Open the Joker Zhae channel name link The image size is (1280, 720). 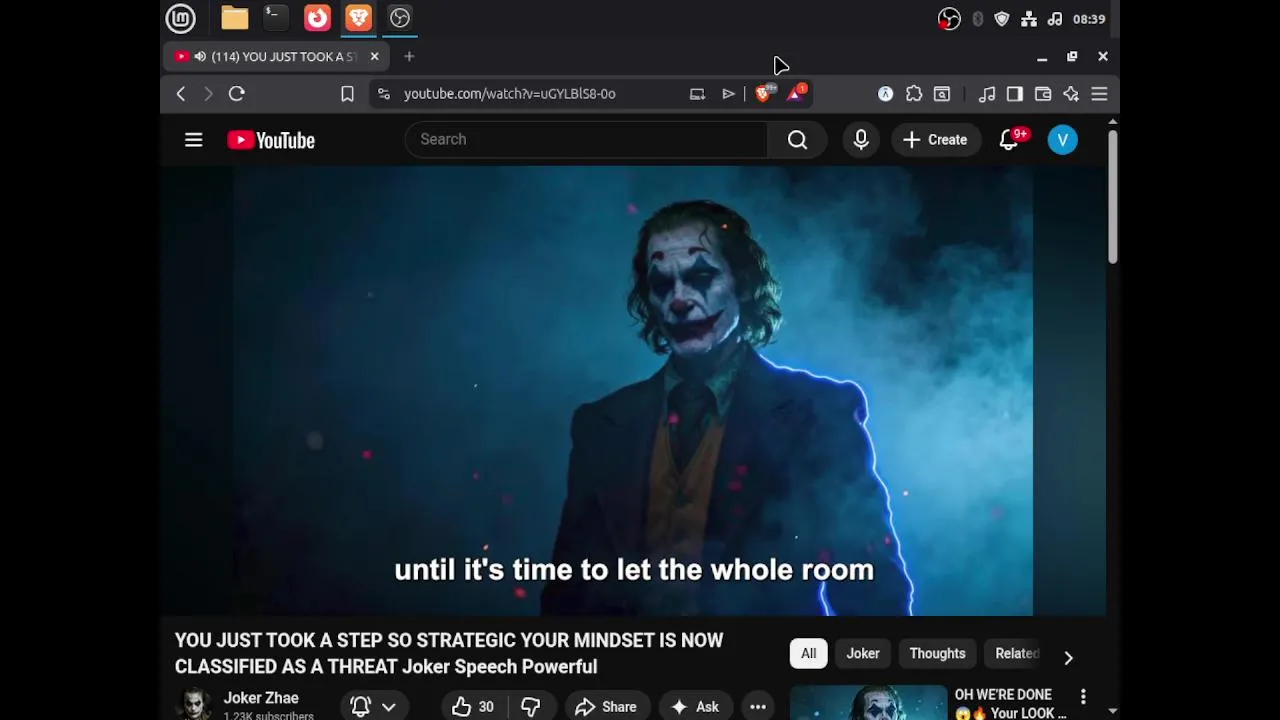pyautogui.click(x=261, y=698)
